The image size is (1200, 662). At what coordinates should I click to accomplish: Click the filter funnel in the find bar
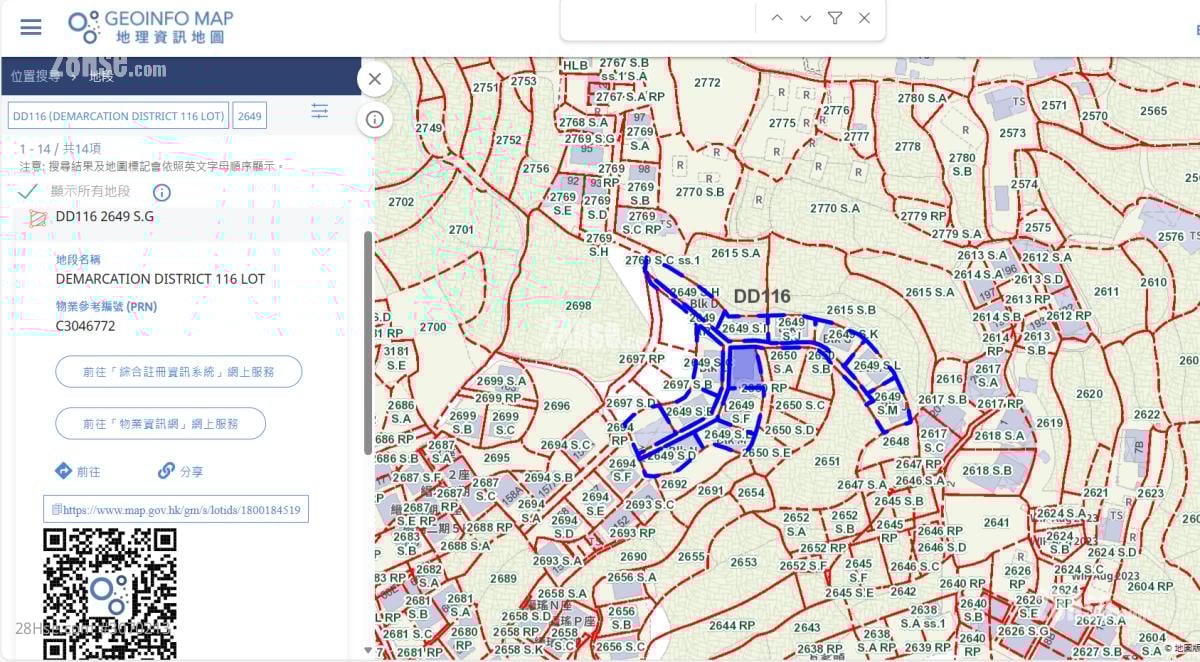835,18
